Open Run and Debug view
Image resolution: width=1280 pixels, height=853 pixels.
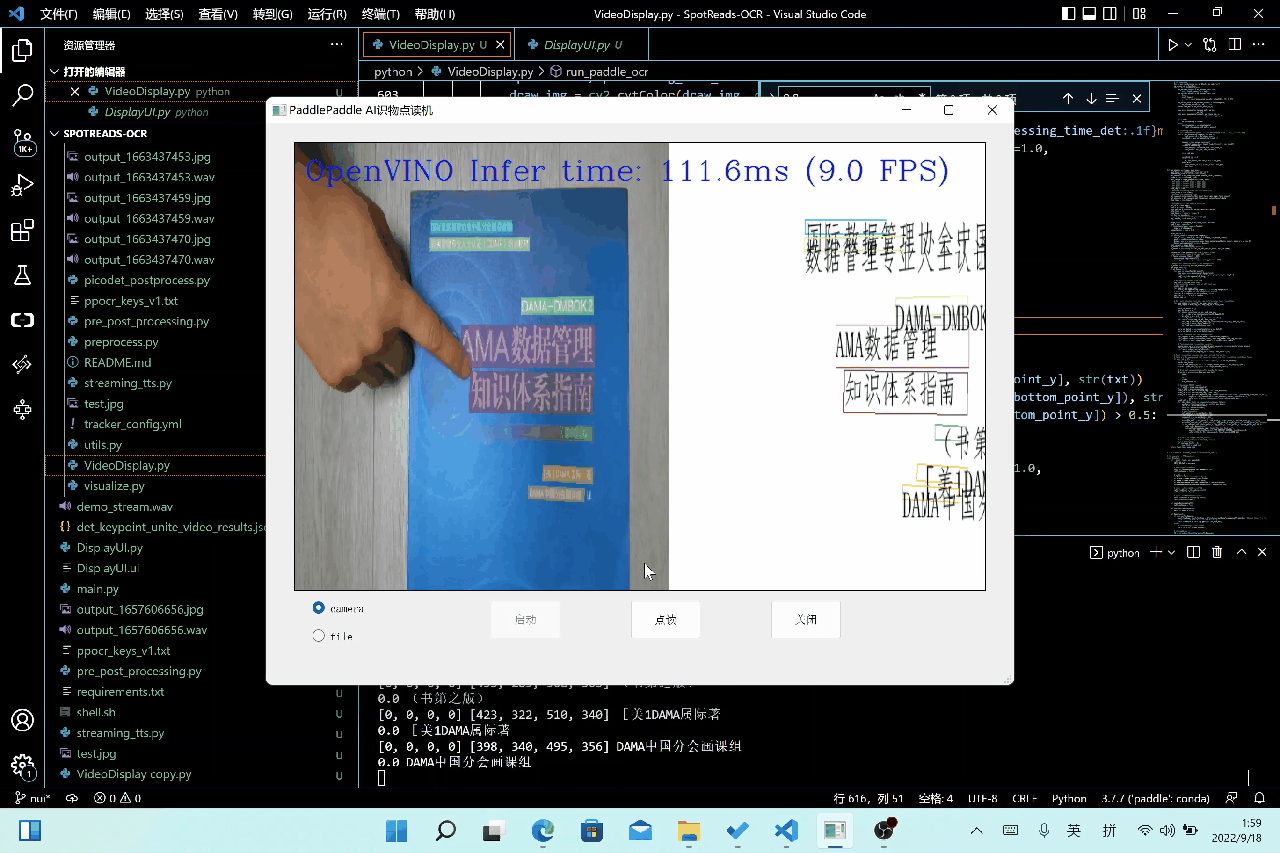click(22, 186)
